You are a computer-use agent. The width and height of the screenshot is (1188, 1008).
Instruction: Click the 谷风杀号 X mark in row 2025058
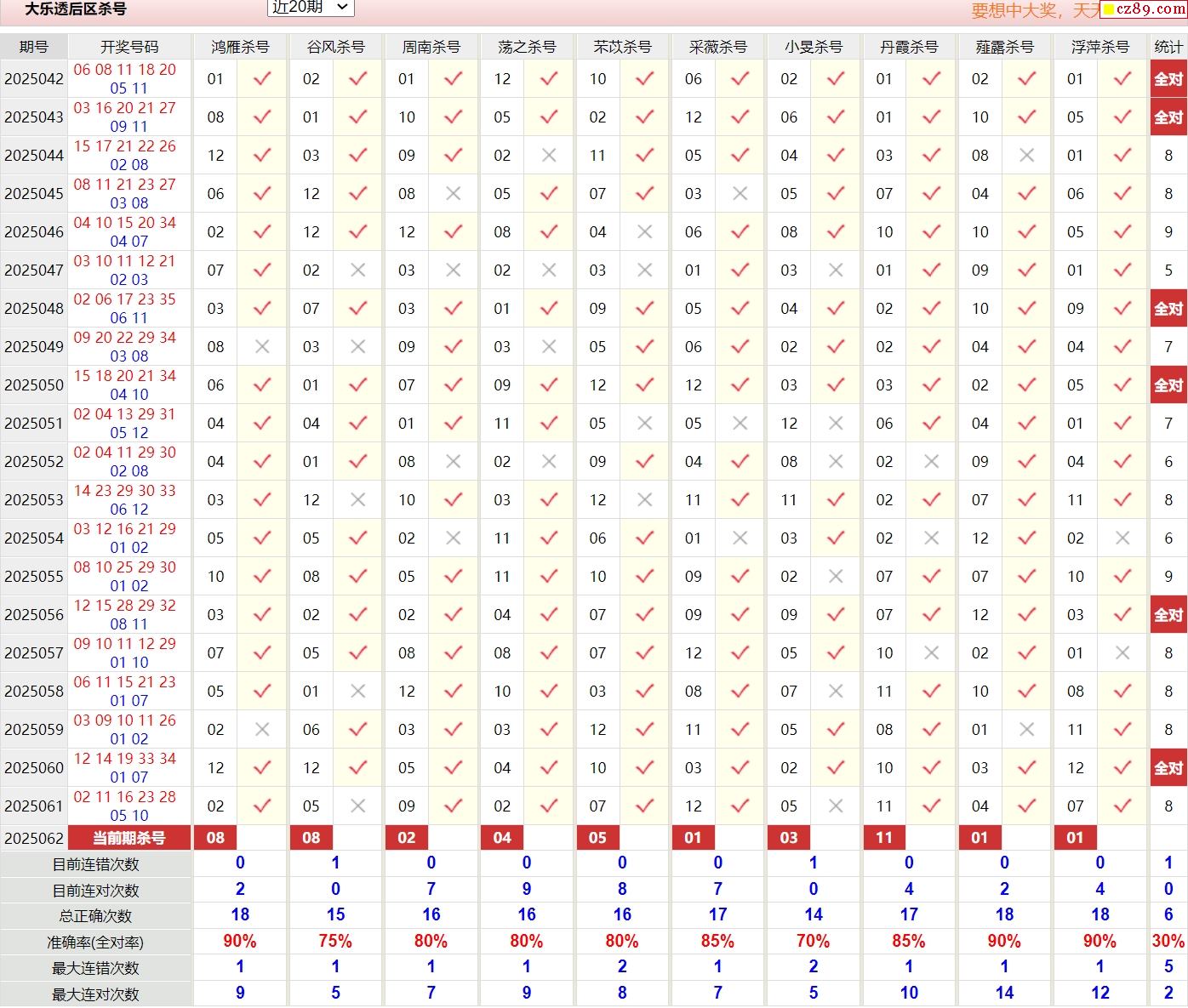coord(358,692)
